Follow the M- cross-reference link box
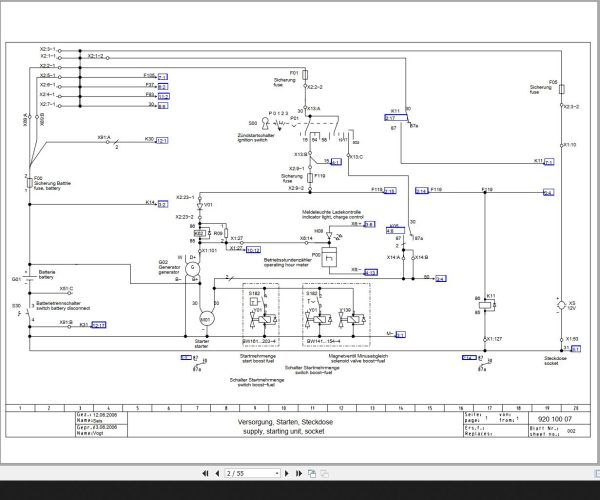This screenshot has width=600, height=500. pyautogui.click(x=400, y=335)
